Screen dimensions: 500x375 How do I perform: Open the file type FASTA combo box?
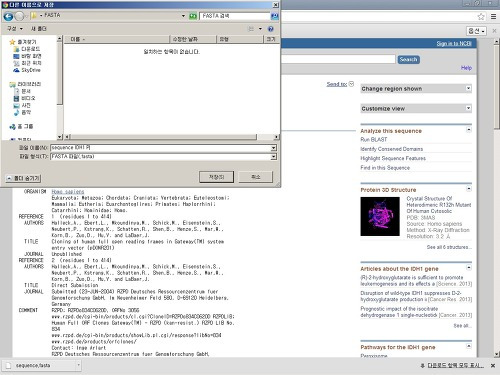(x=163, y=156)
